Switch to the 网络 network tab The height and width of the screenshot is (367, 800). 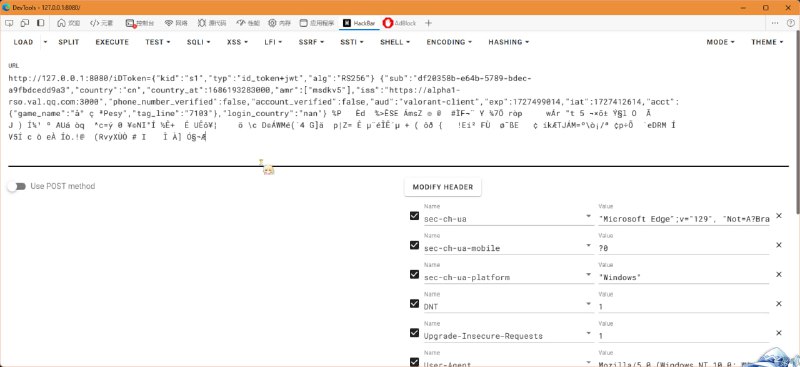[176, 23]
